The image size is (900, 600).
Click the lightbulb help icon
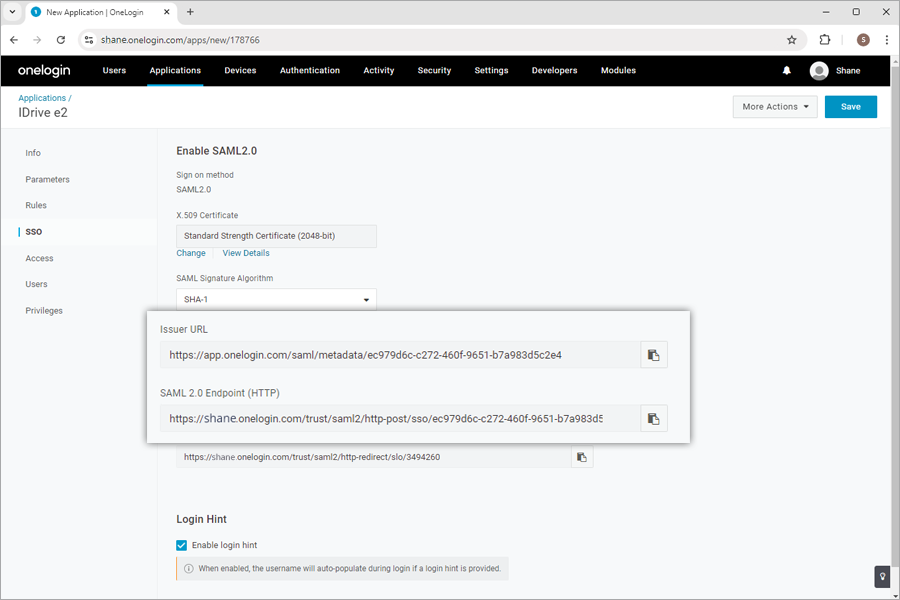click(882, 576)
